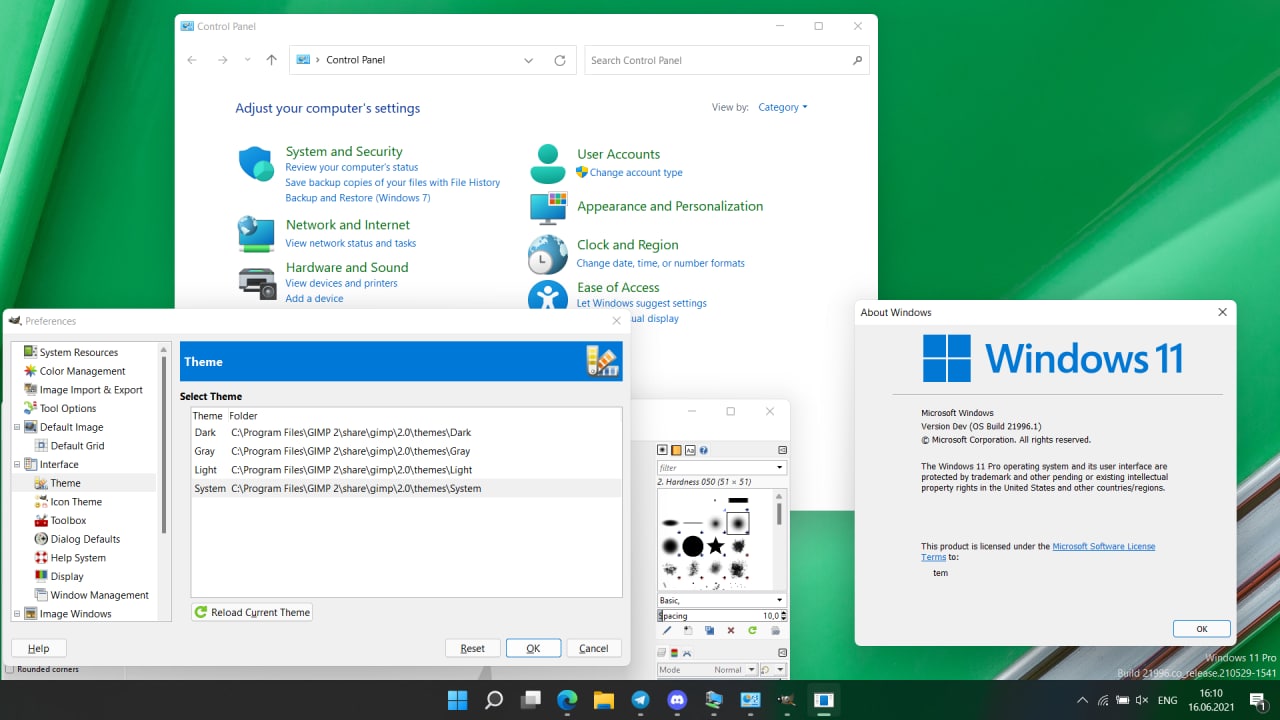Viewport: 1280px width, 720px height.
Task: Click the User Accounts person icon
Action: tap(547, 163)
